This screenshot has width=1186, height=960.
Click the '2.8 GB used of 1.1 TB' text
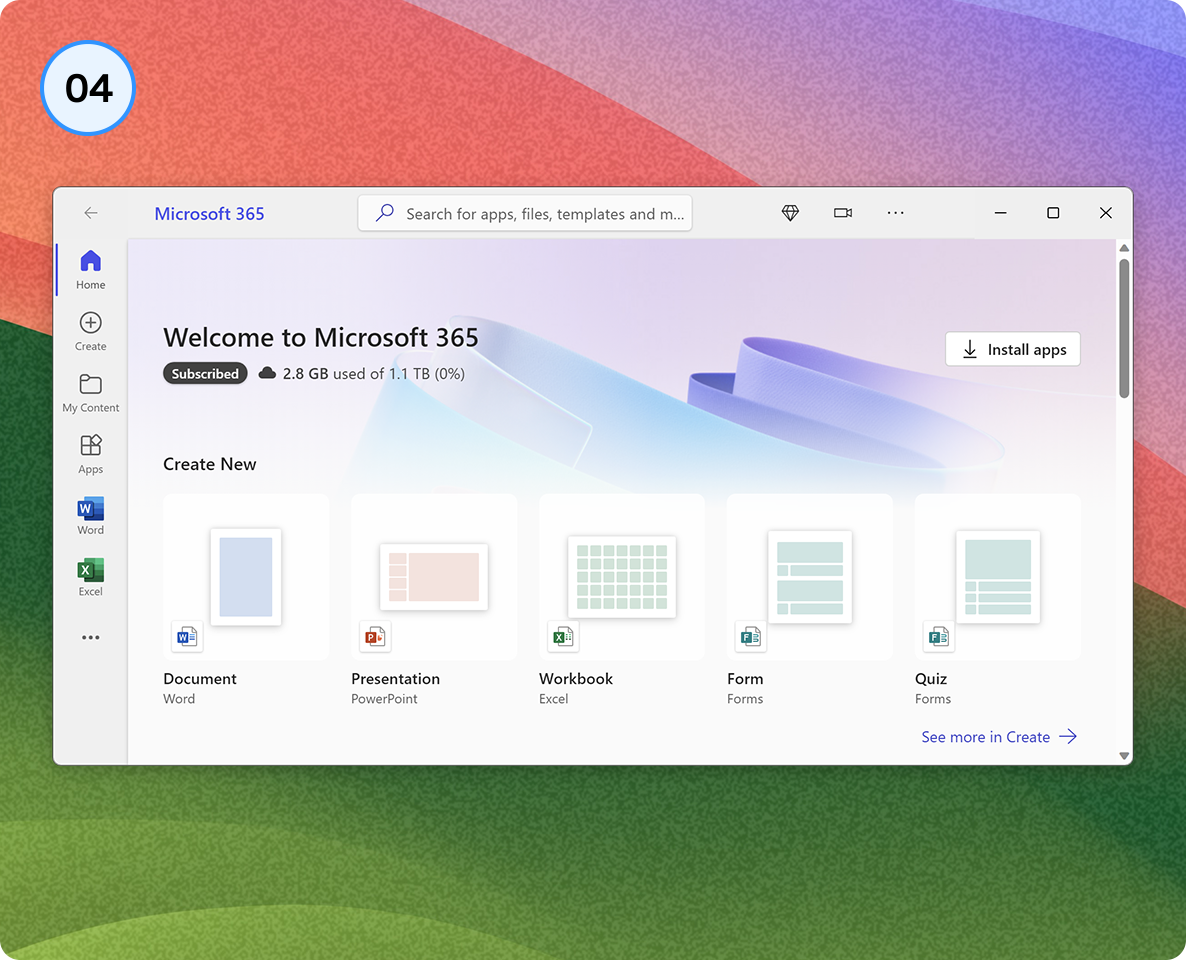pyautogui.click(x=374, y=374)
